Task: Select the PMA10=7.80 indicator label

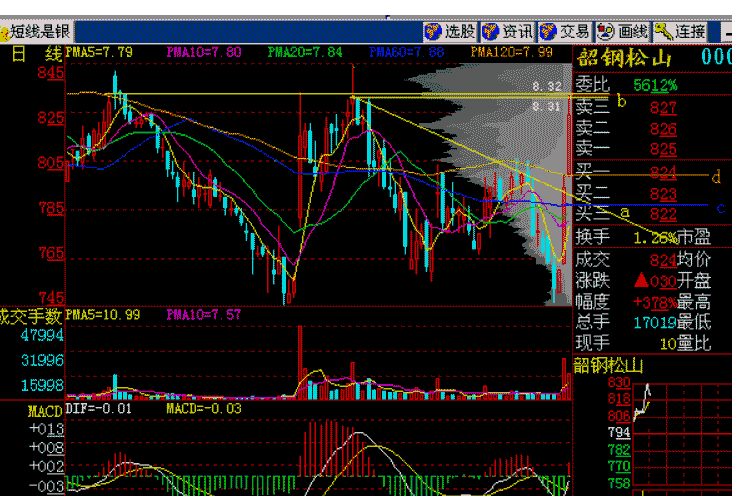Action: coord(204,52)
